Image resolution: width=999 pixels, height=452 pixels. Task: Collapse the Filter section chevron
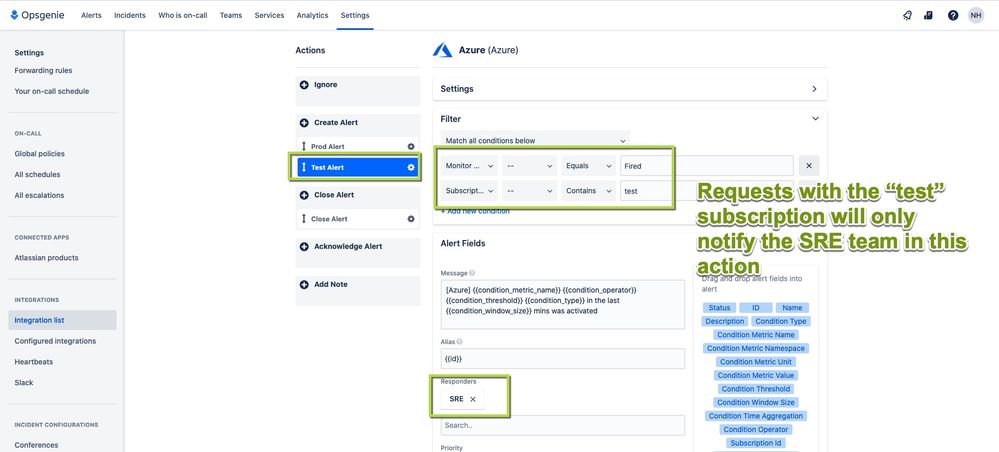pyautogui.click(x=815, y=119)
